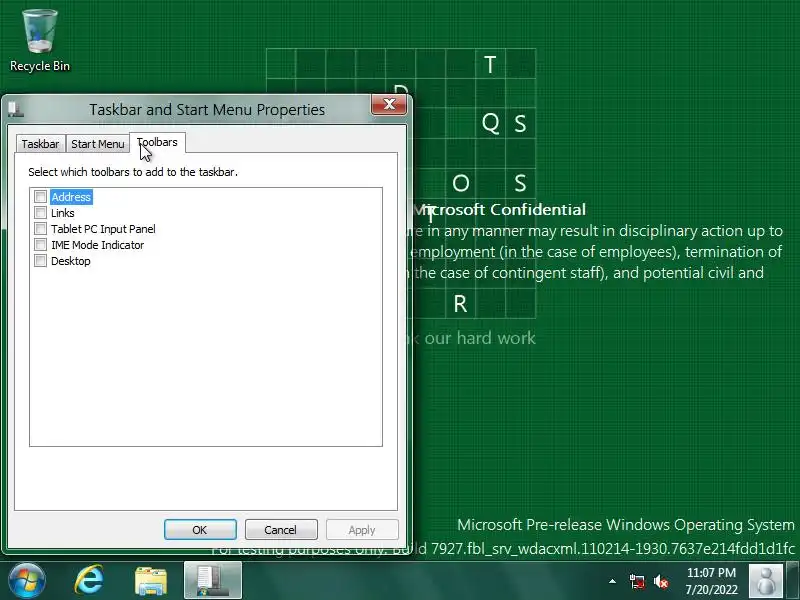Enable the Address toolbar checkbox
The image size is (800, 600).
click(40, 196)
